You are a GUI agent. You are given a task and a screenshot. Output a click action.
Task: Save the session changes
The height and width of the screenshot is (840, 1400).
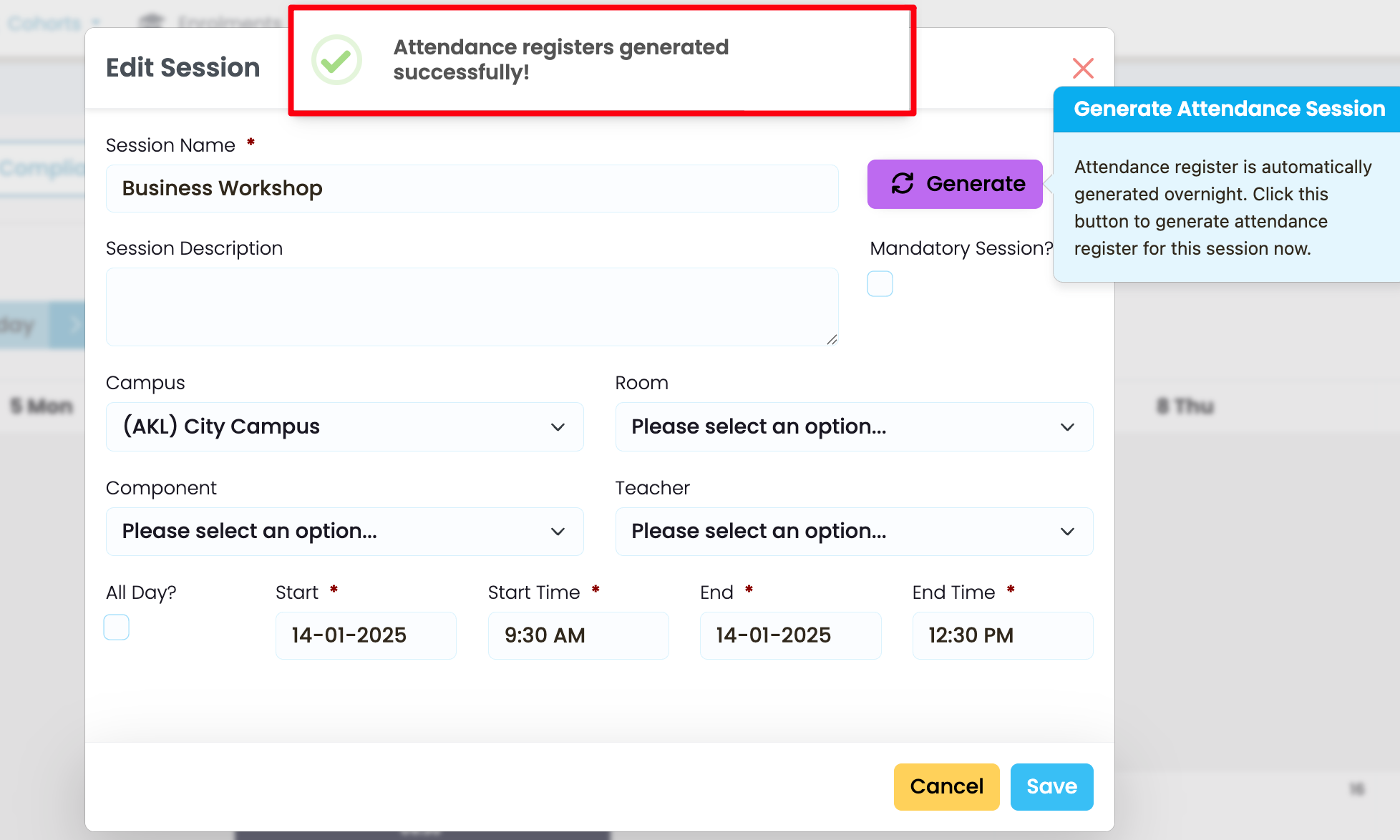1051,786
